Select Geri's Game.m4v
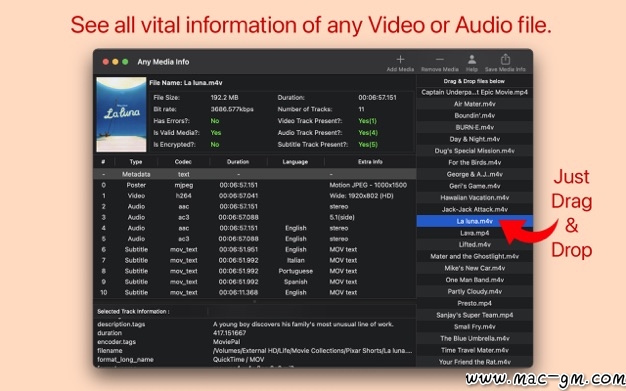 point(474,186)
